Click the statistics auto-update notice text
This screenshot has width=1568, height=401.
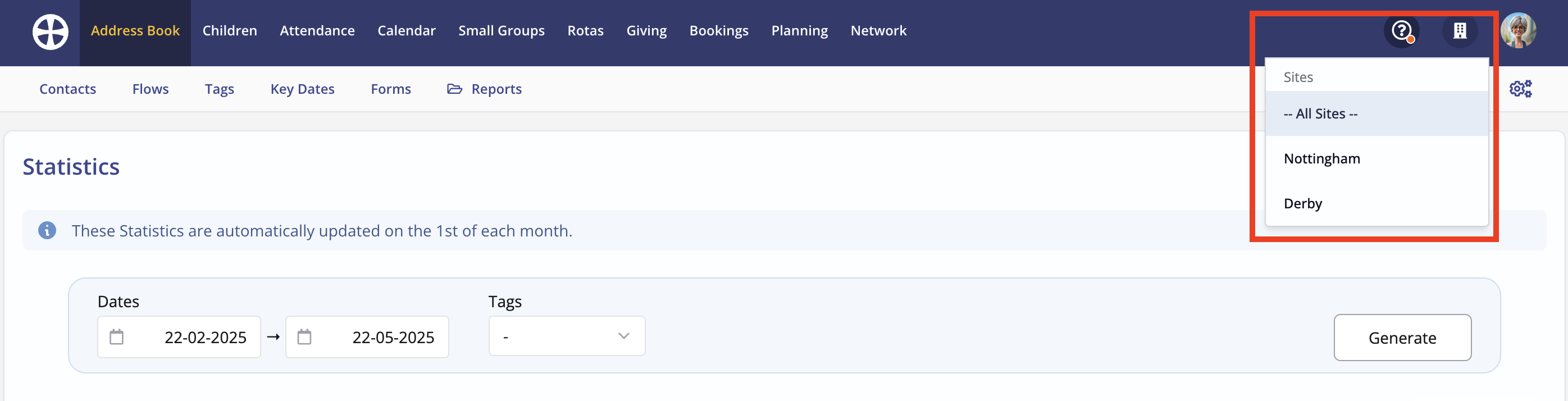point(322,231)
